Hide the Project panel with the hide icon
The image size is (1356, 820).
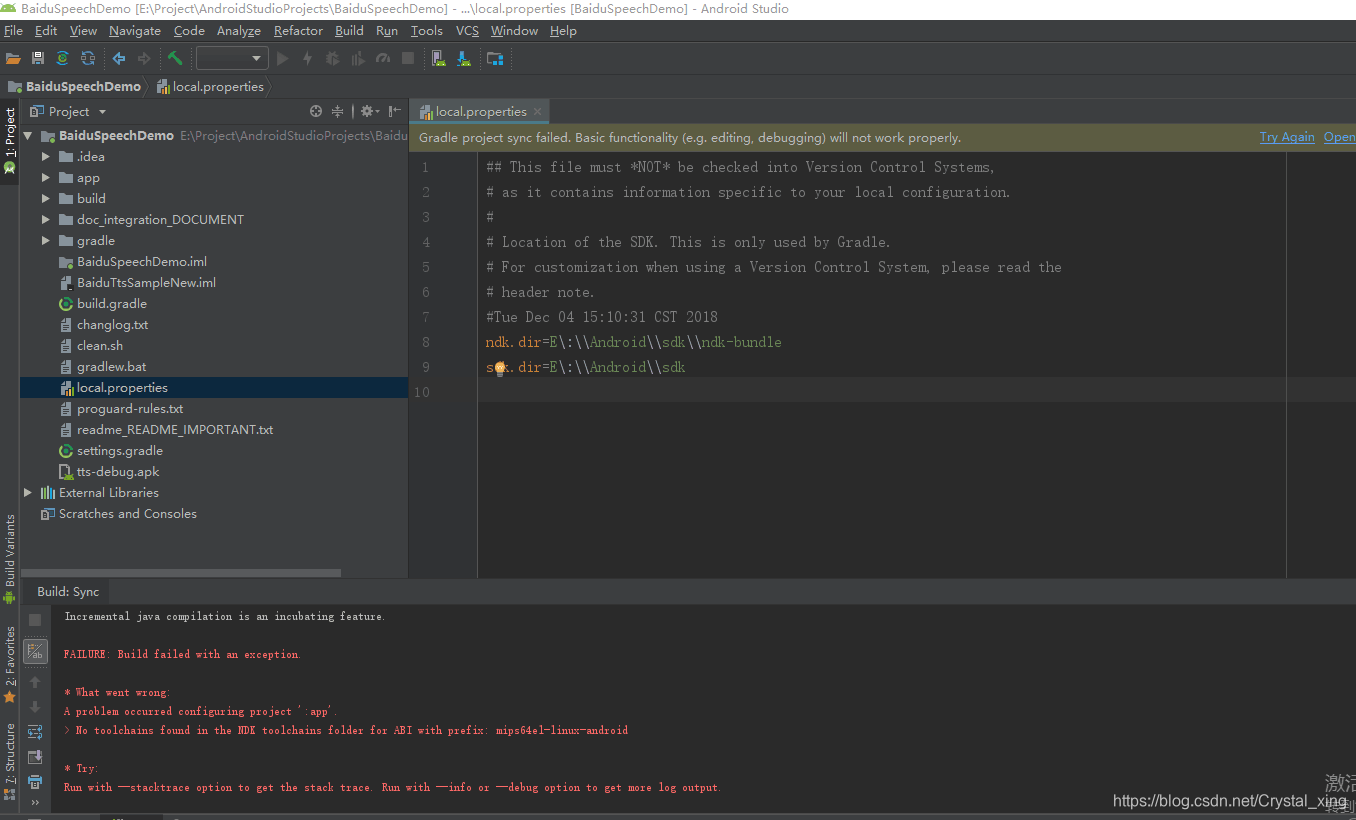coord(395,111)
